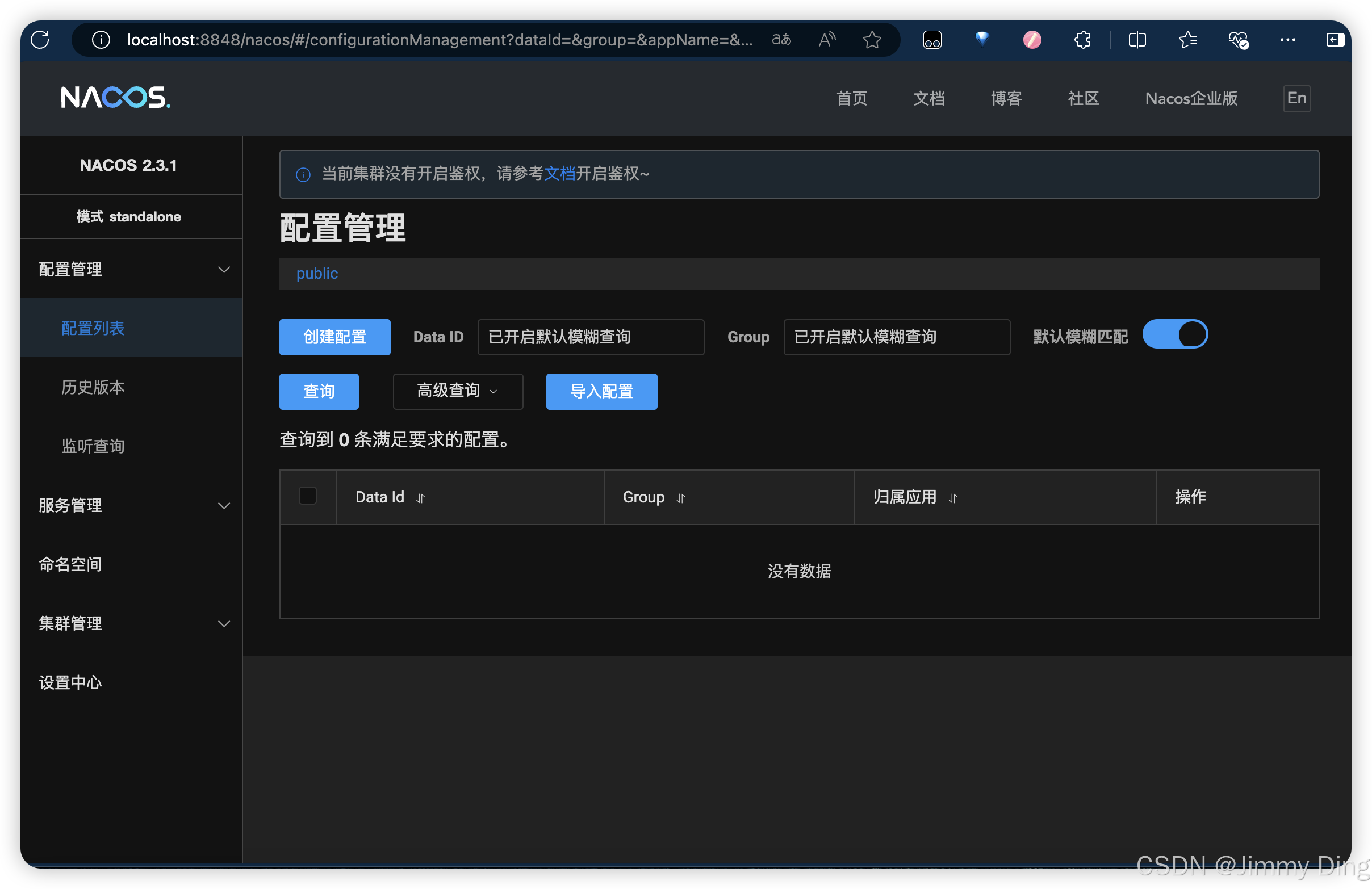Go to 首页 in the top navigation
The width and height of the screenshot is (1372, 889).
coord(852,99)
